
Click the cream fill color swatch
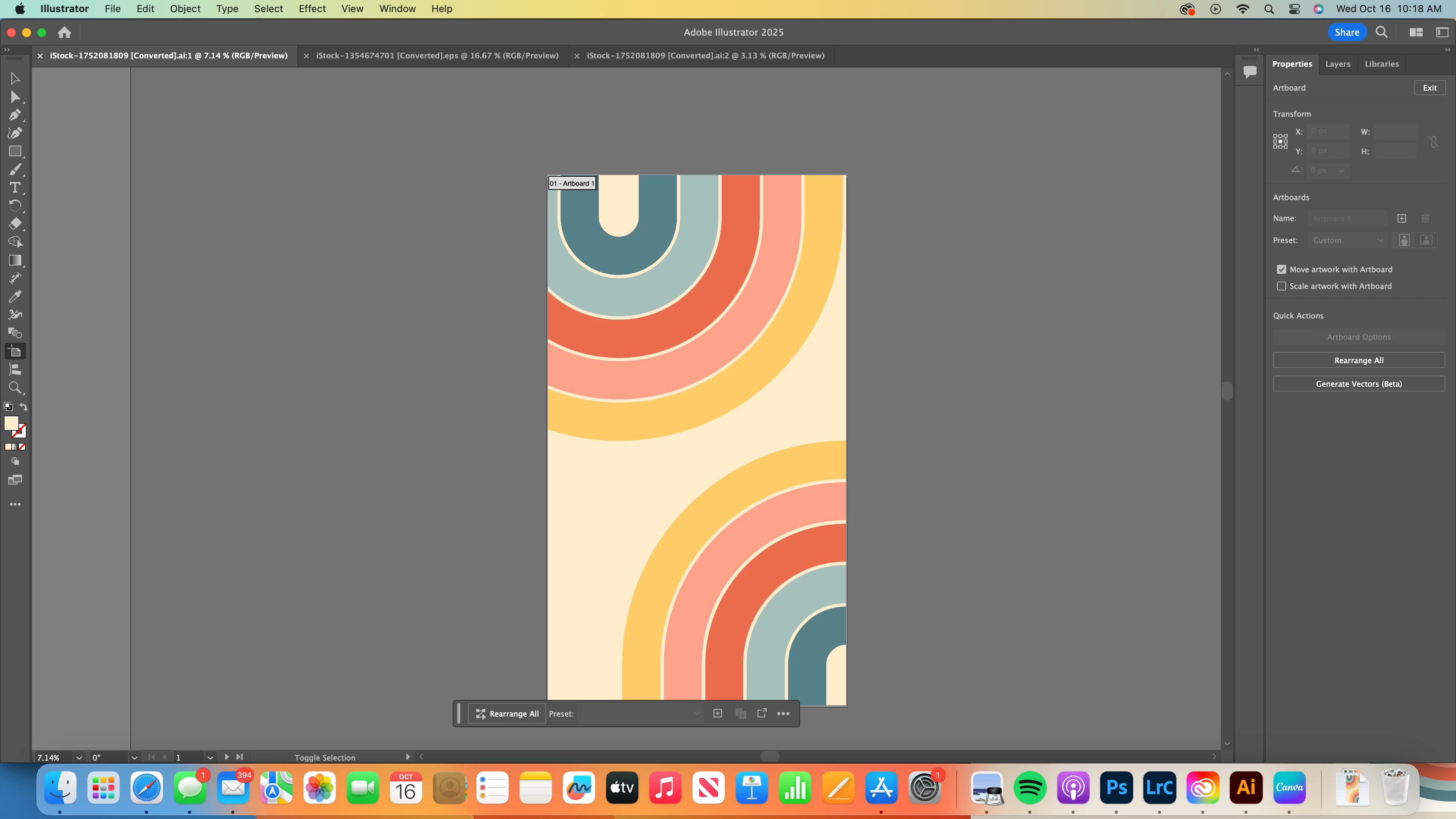(x=11, y=423)
